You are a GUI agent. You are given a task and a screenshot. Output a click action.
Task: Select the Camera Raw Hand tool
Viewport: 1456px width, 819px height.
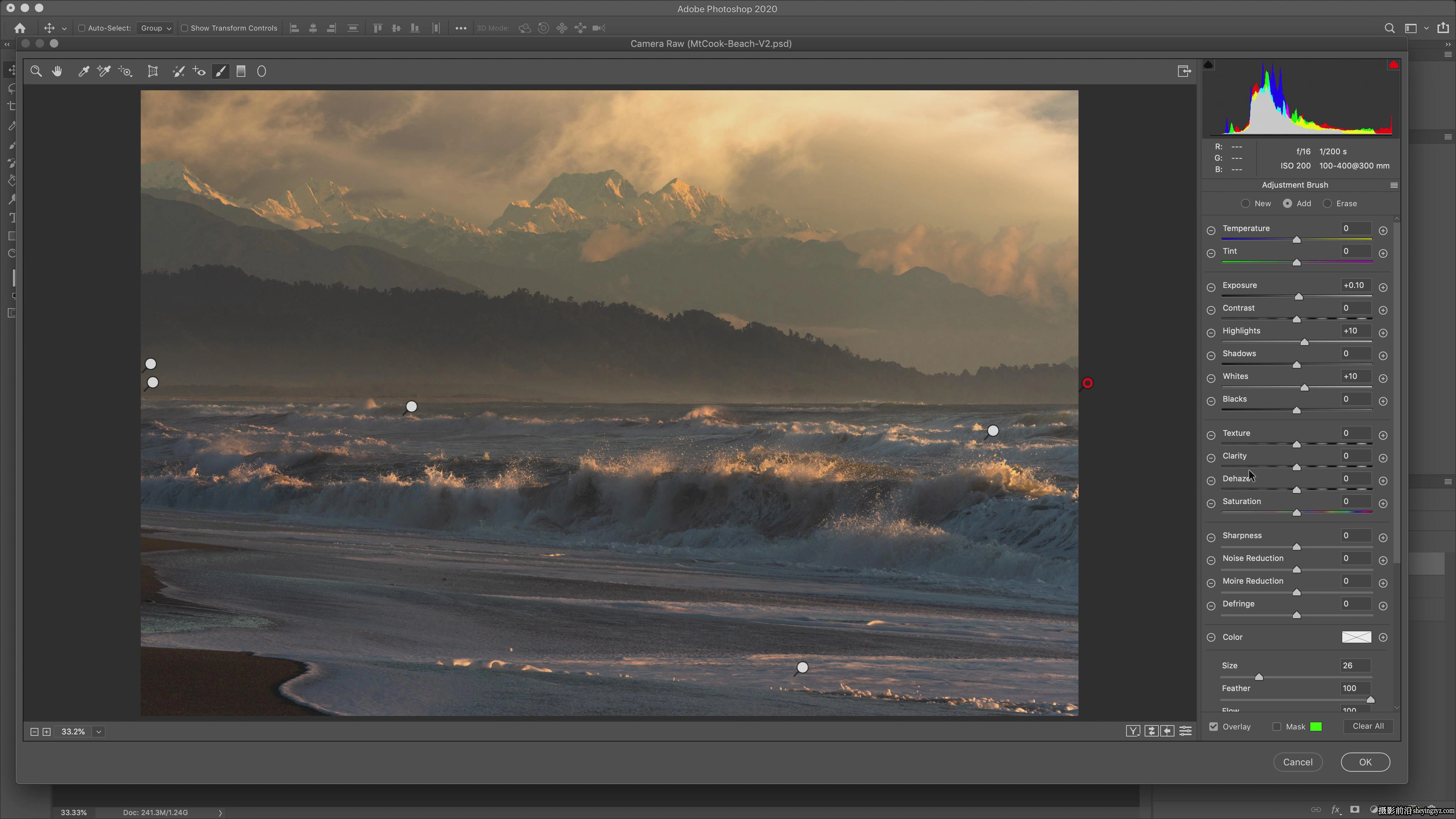pyautogui.click(x=57, y=71)
